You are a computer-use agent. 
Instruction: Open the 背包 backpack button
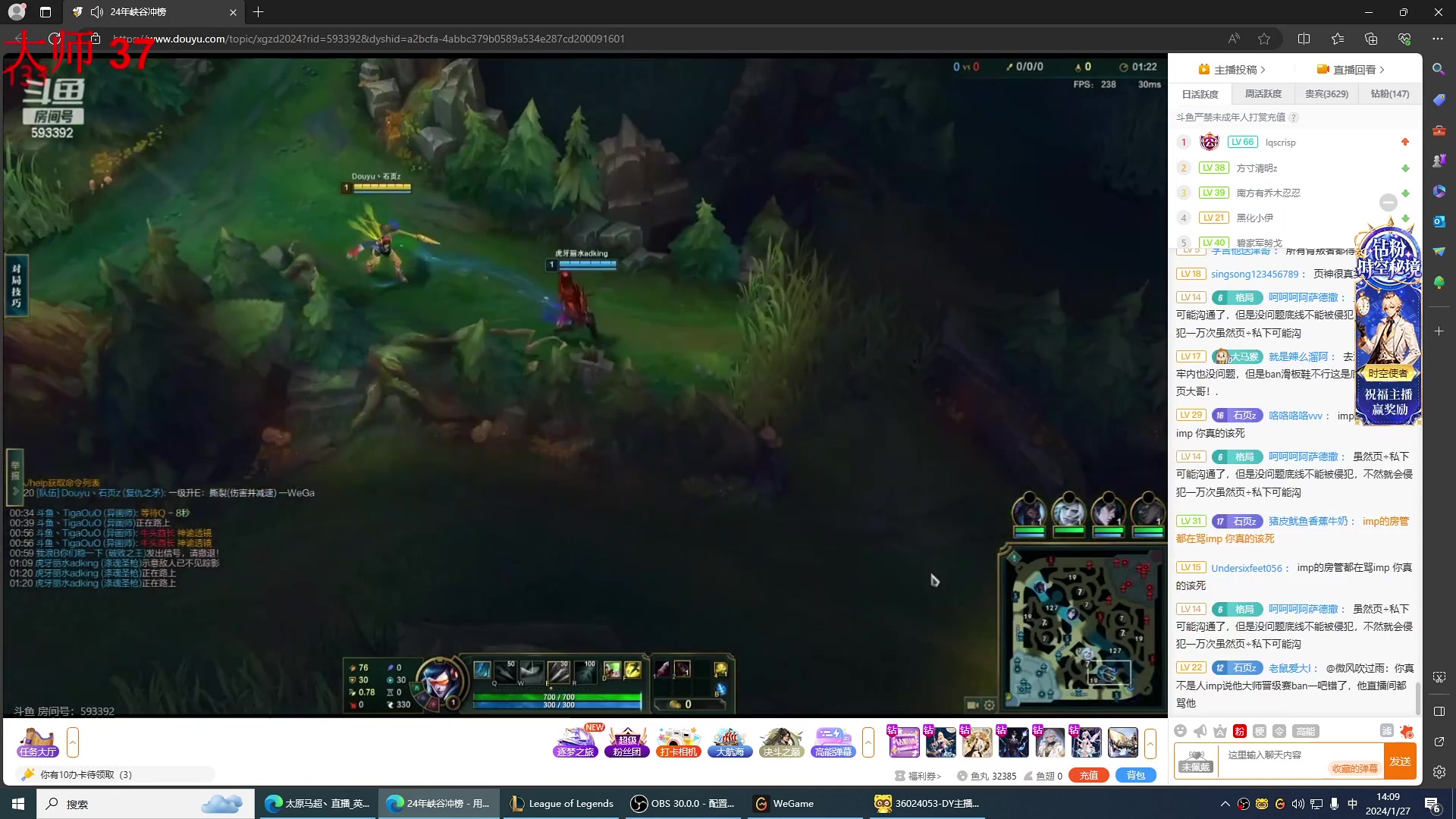[1136, 776]
